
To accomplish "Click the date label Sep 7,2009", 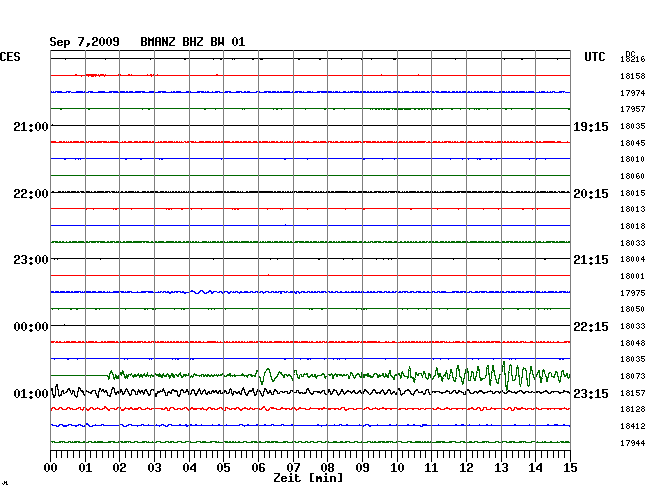I will [84, 42].
